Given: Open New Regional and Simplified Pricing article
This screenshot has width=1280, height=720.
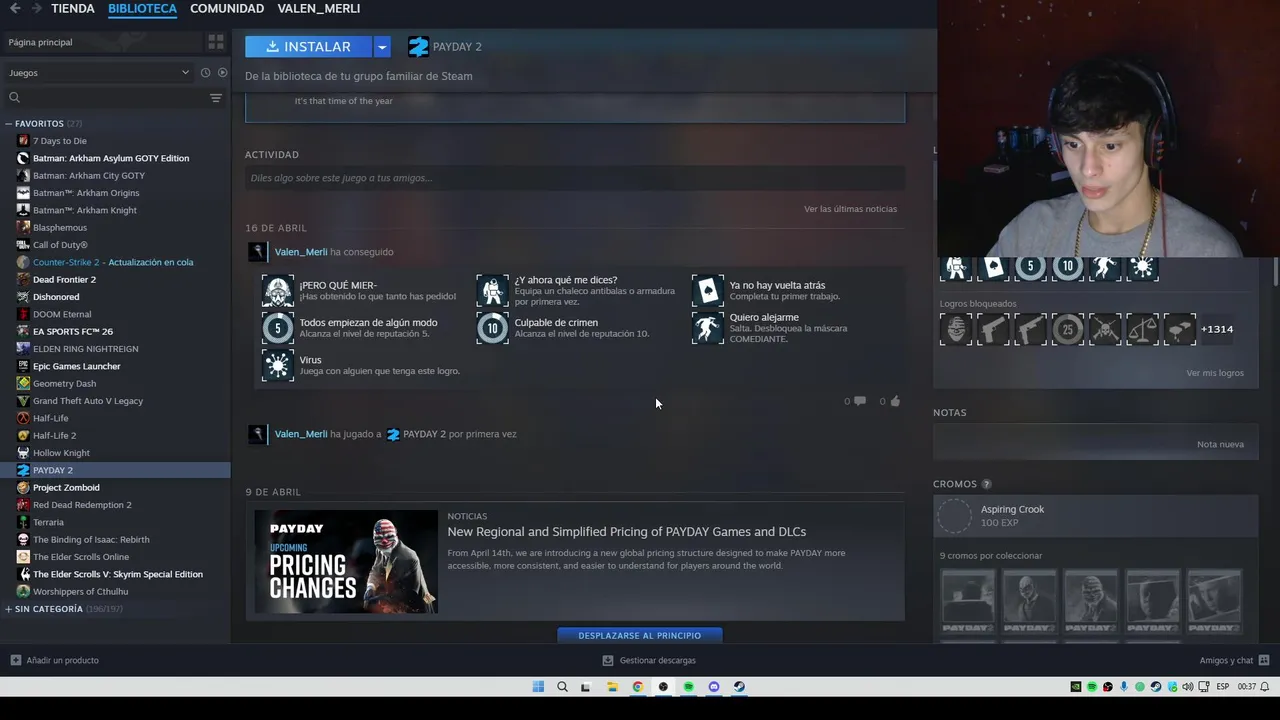Looking at the screenshot, I should click(626, 532).
